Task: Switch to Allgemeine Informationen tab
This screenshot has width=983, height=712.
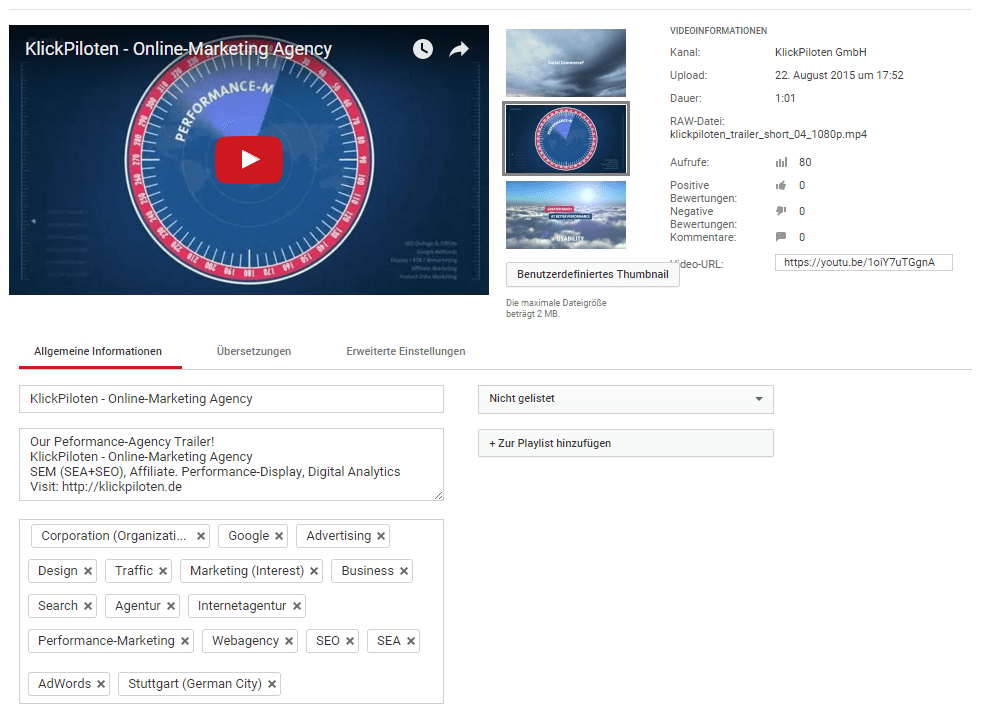Action: tap(98, 351)
